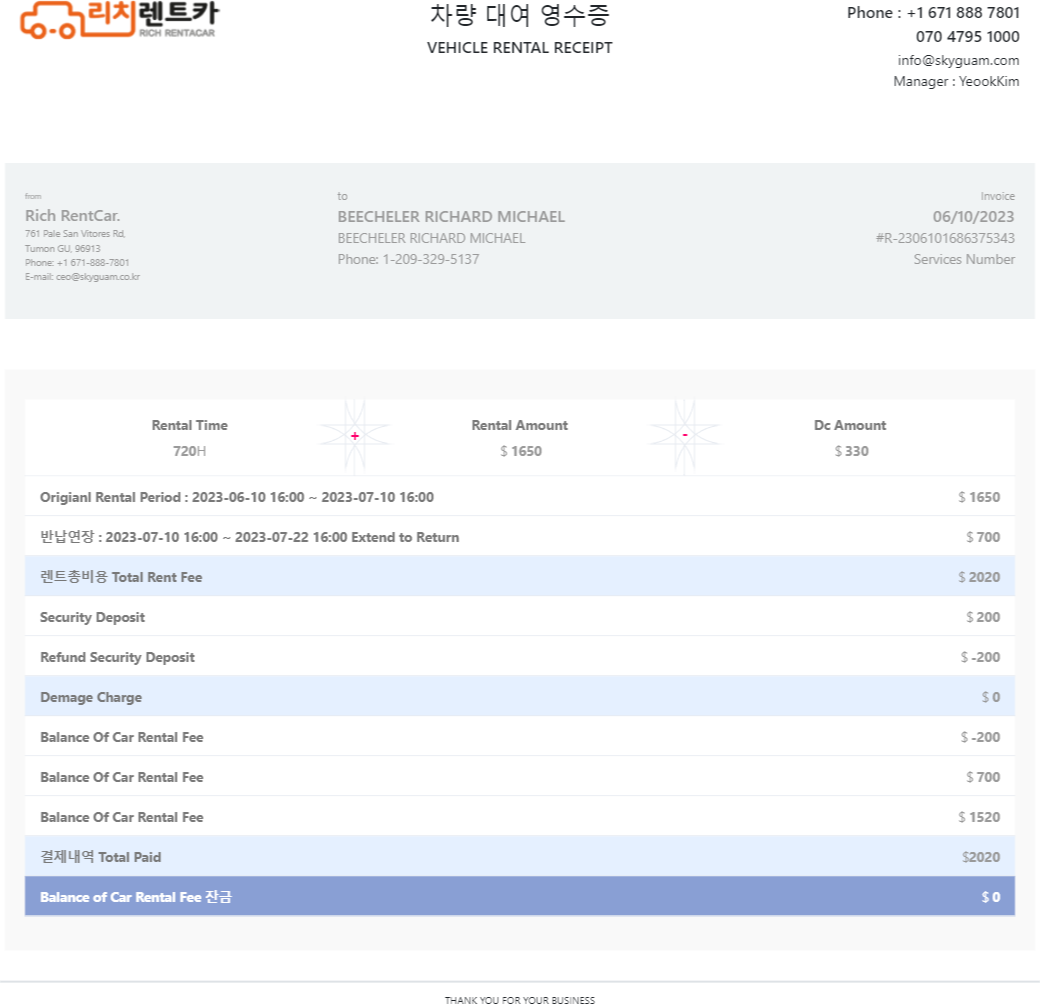Screen dimensions: 1040x1008
Task: Click THANK YOU FOR YOUR BUSINESS footer
Action: coord(519,1000)
